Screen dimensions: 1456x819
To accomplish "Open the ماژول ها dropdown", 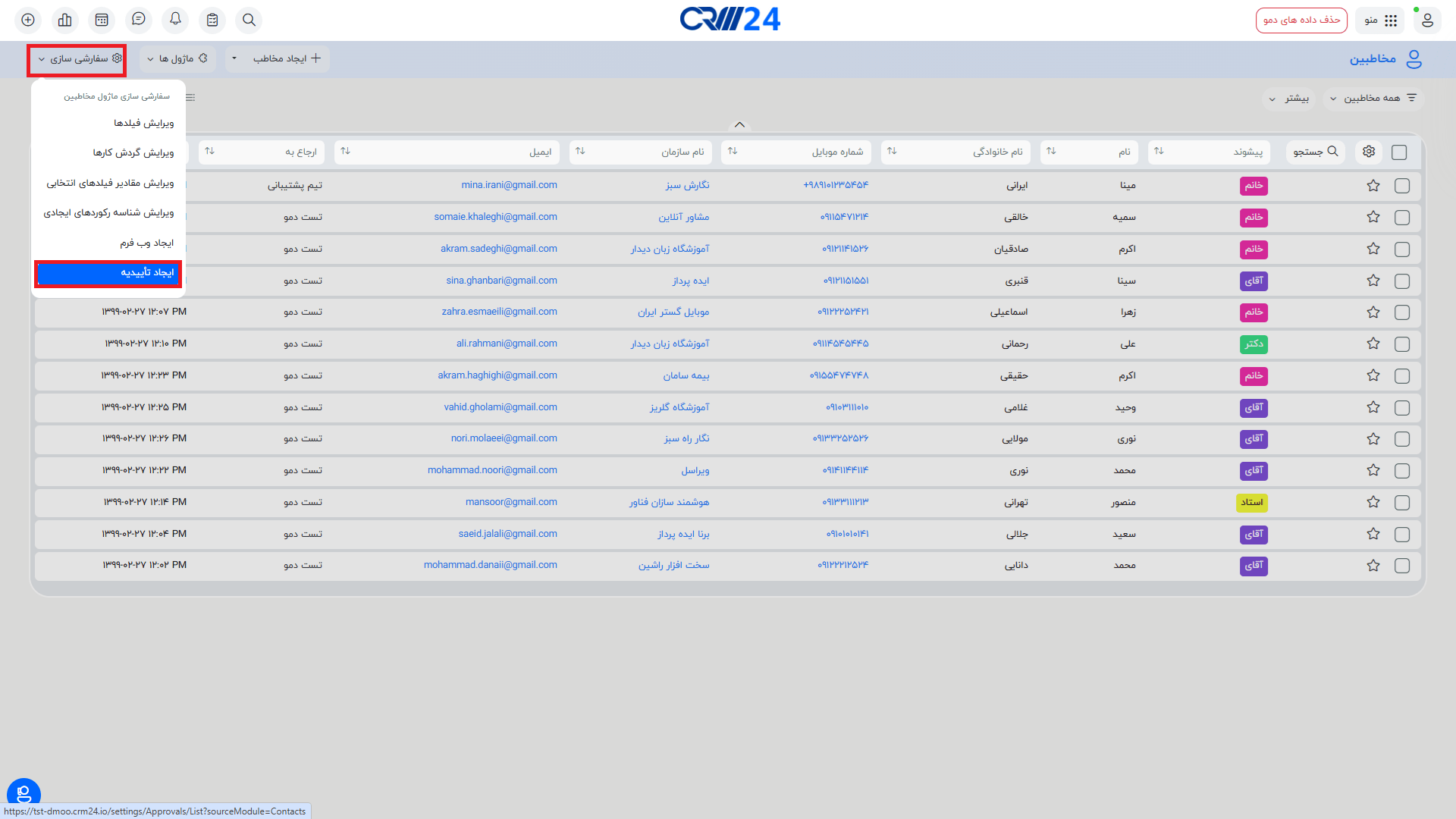I will (177, 58).
